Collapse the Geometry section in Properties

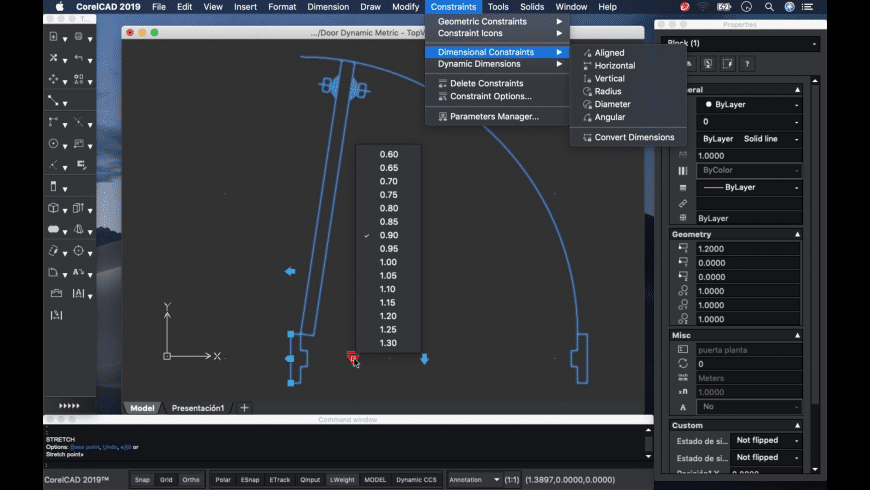(x=797, y=234)
